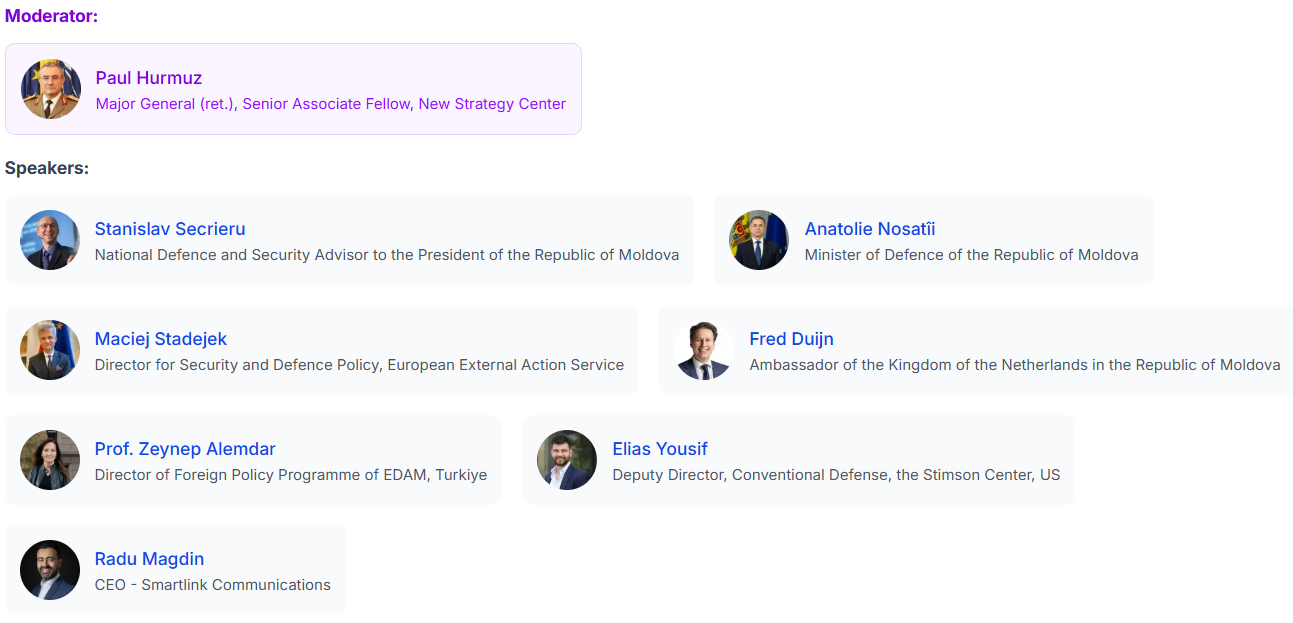Open the Fred Duijn name link
The width and height of the screenshot is (1293, 623).
[791, 339]
